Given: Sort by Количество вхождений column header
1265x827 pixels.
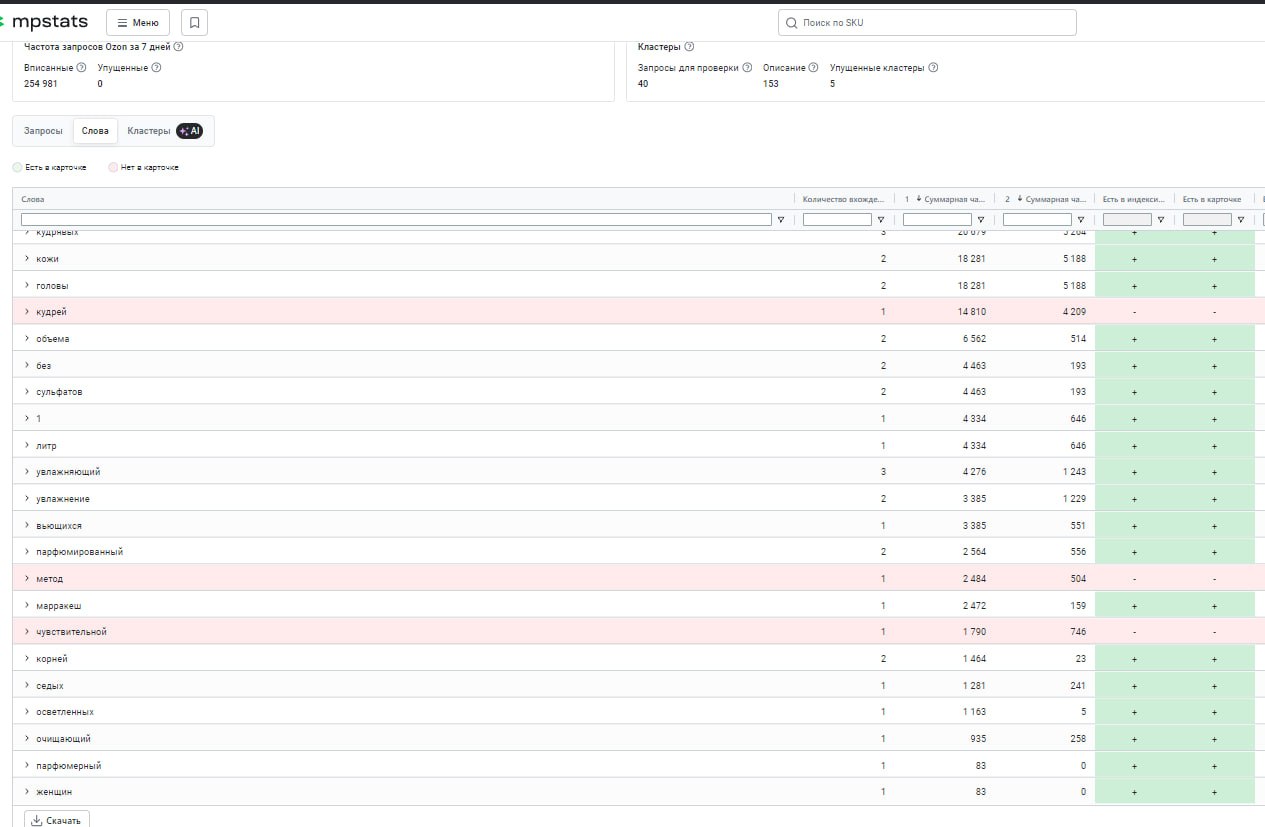Looking at the screenshot, I should click(x=843, y=199).
